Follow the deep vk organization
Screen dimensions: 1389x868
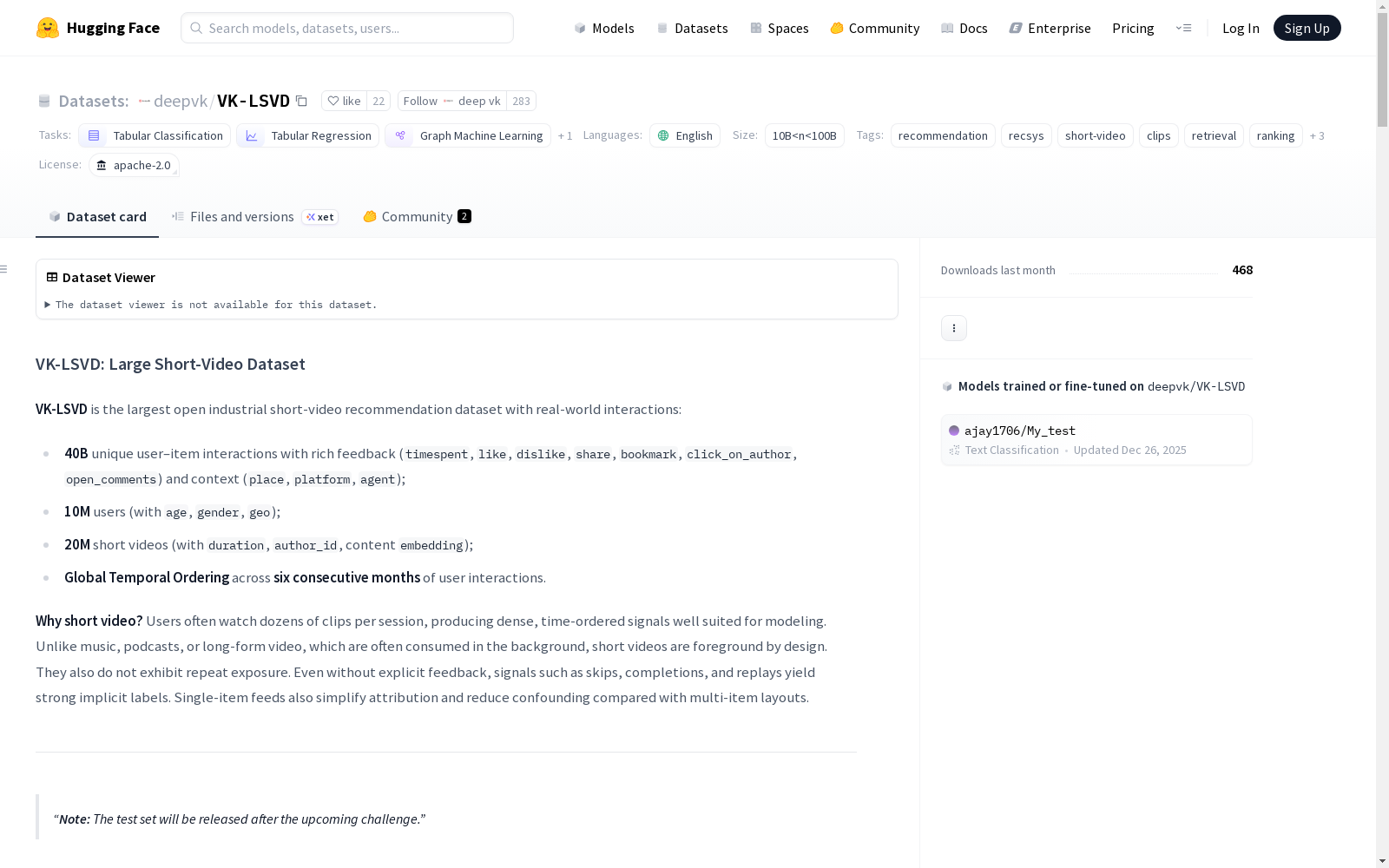point(451,101)
